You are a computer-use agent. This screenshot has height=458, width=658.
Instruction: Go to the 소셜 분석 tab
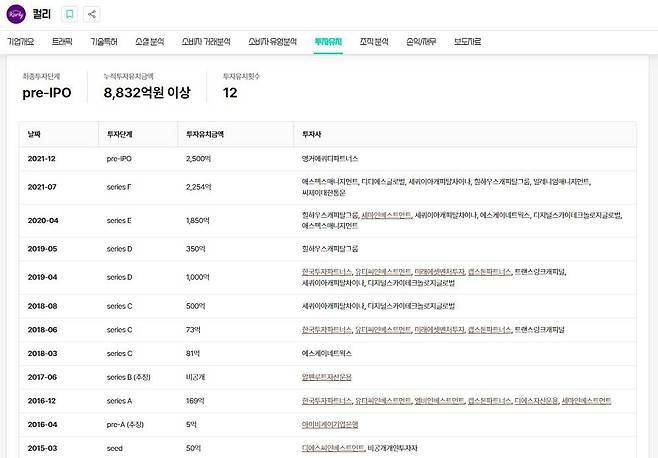(x=149, y=42)
